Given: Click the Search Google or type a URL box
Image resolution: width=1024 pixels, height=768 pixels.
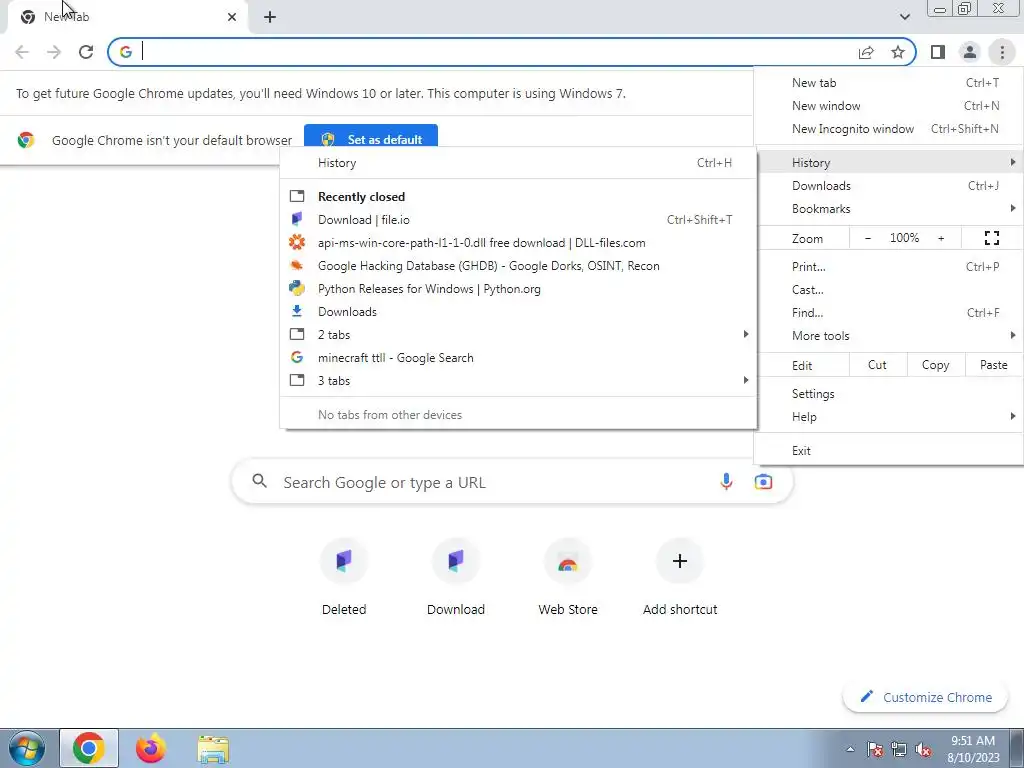Looking at the screenshot, I should coord(512,482).
